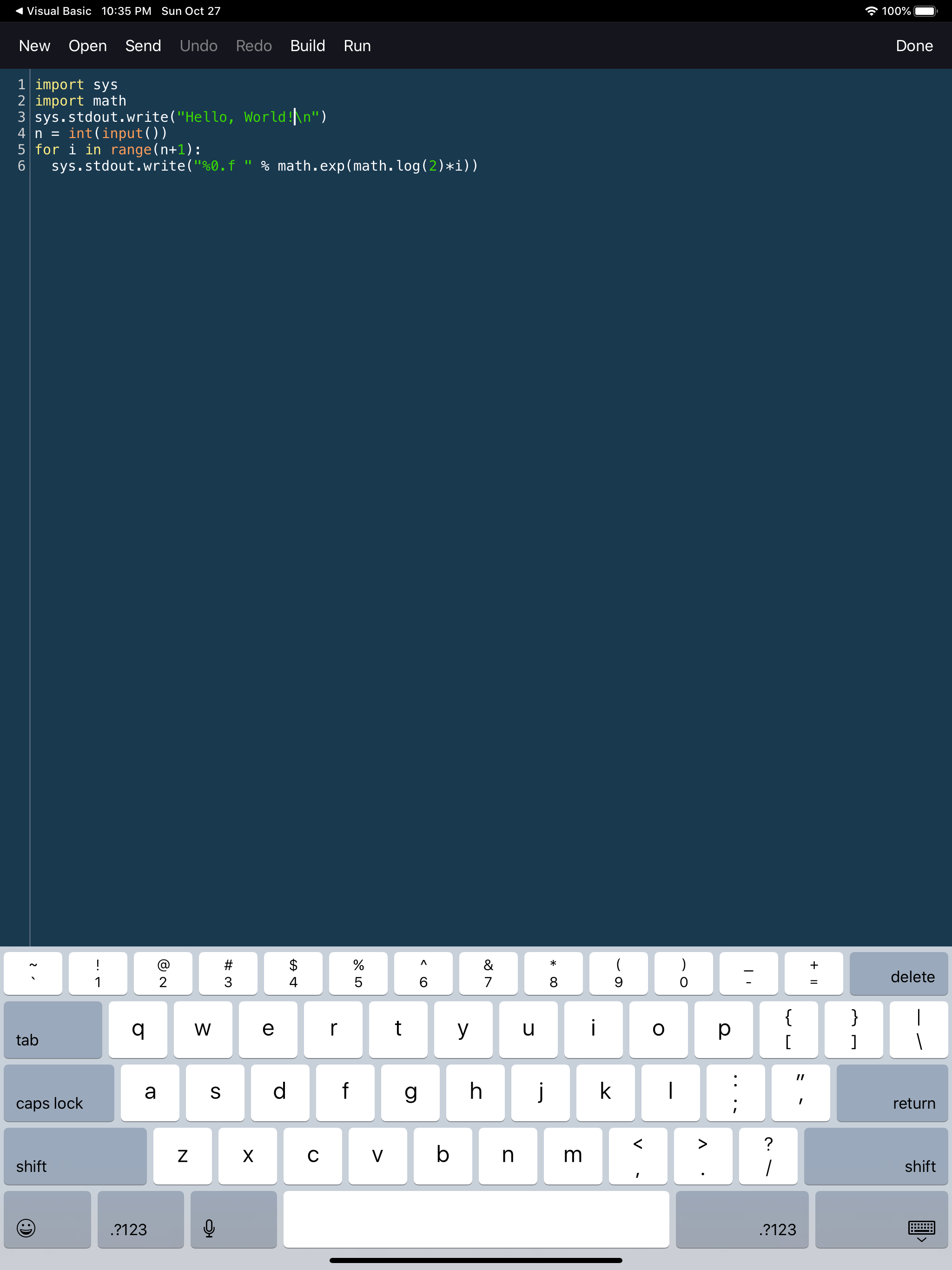The image size is (952, 1270).
Task: Toggle the left shift key
Action: 75,1156
